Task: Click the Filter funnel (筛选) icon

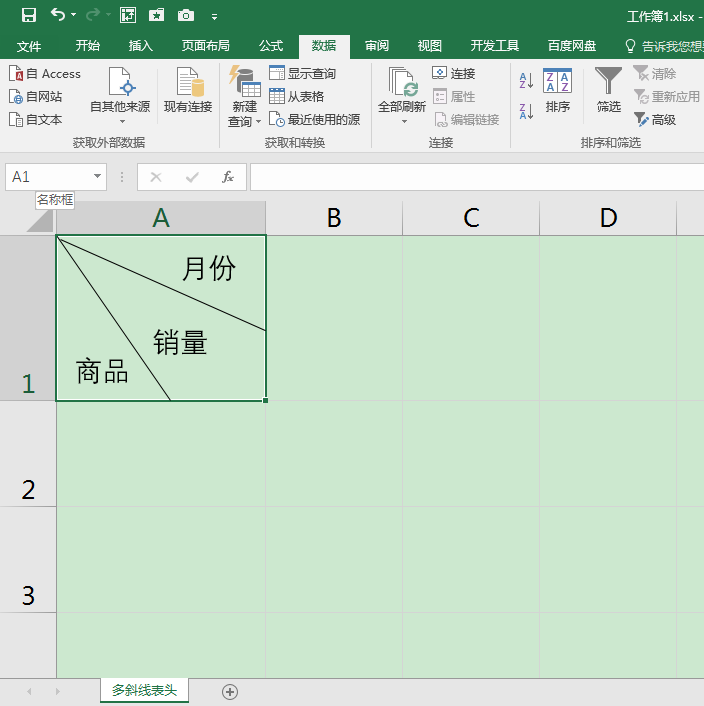Action: (x=608, y=82)
